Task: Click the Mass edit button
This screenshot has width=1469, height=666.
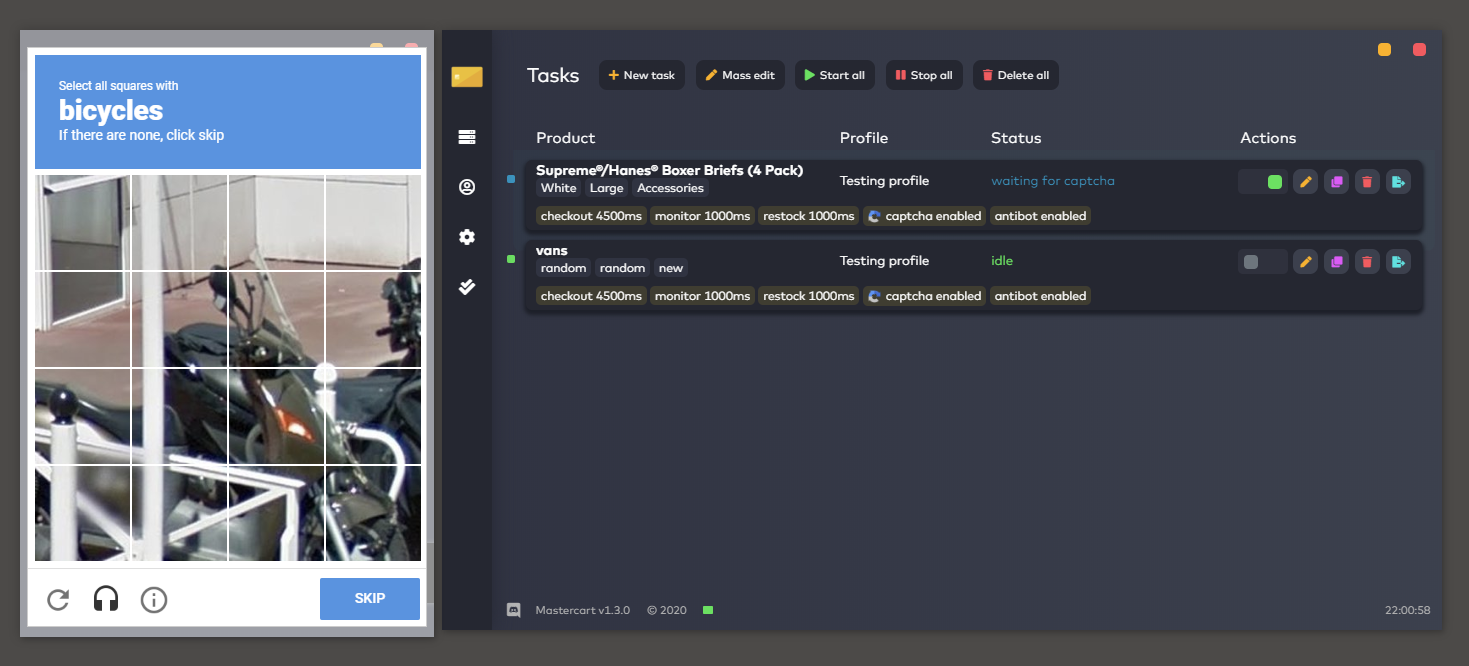Action: tap(741, 75)
